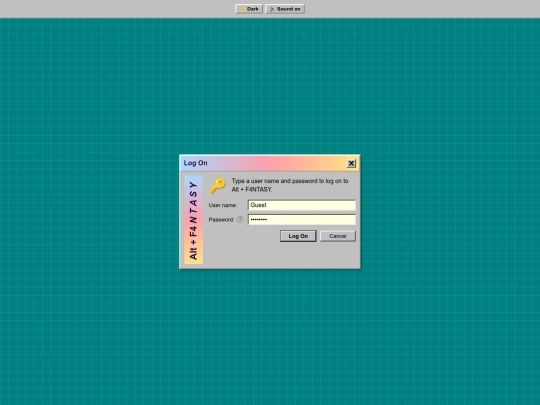Click the golden key icon

(x=218, y=186)
